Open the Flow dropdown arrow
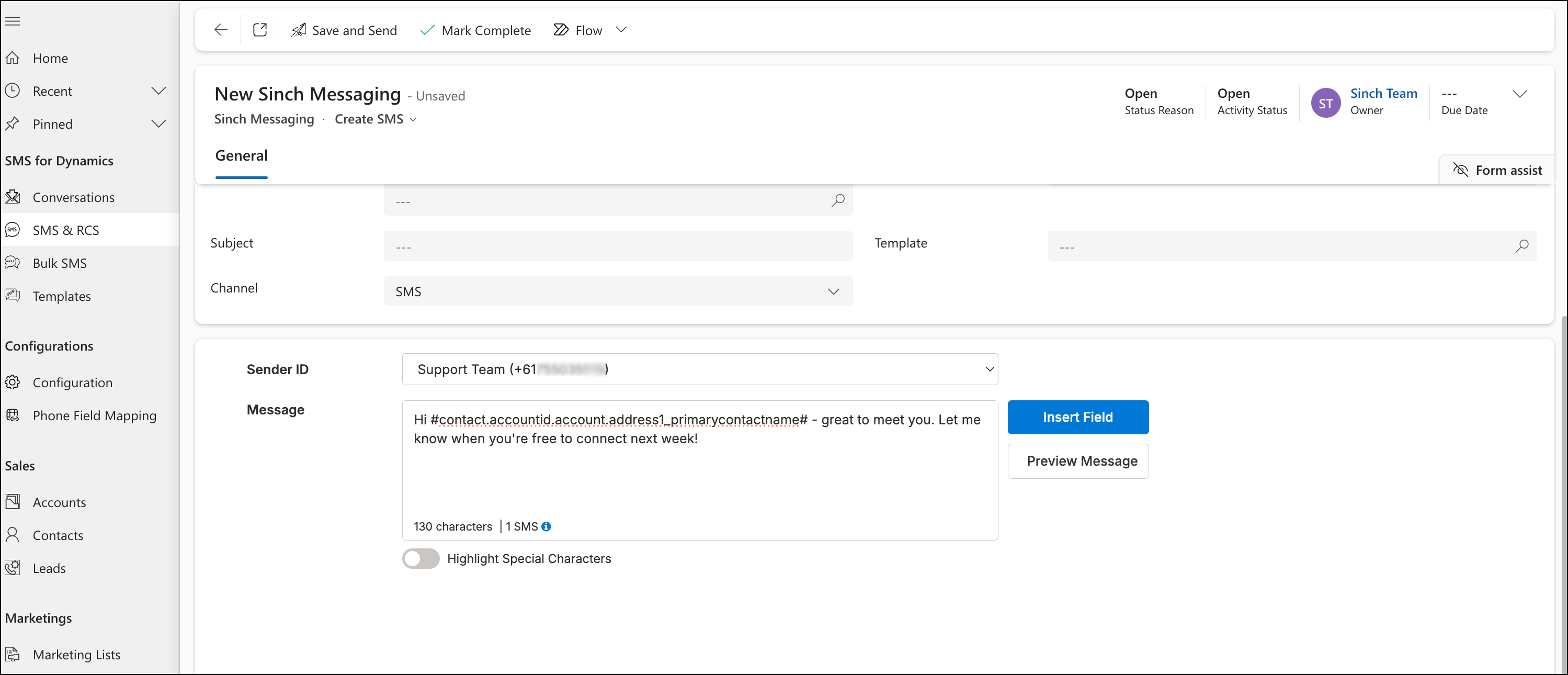 (x=621, y=30)
